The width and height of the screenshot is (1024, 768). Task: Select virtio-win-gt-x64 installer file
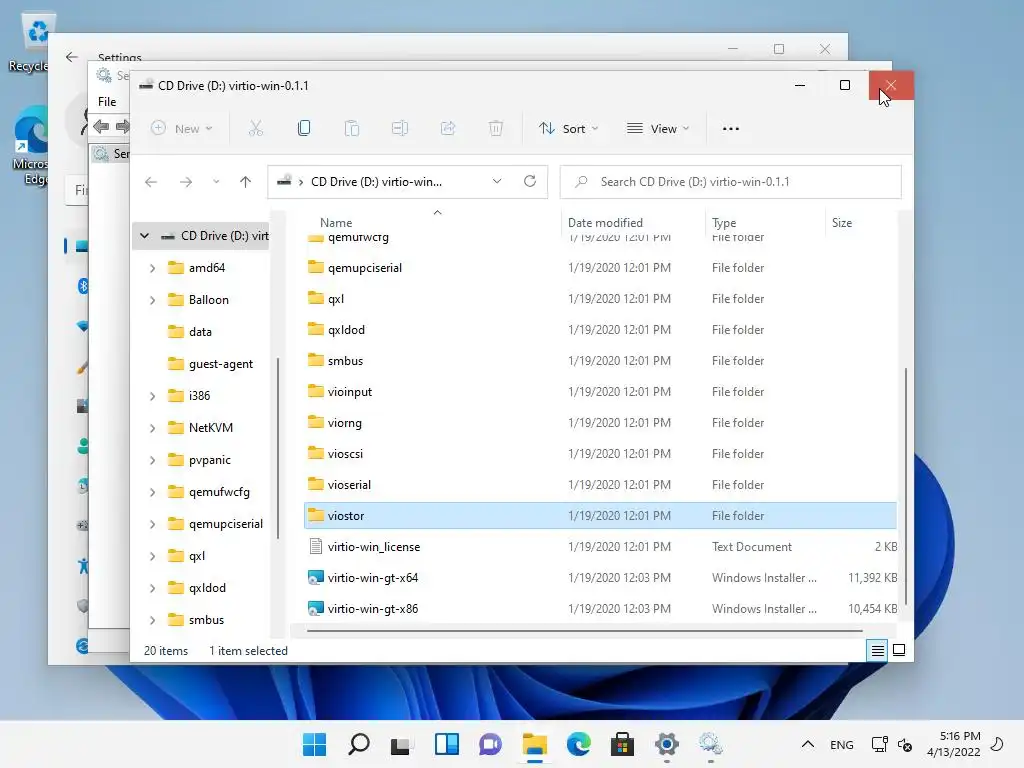pos(600,577)
